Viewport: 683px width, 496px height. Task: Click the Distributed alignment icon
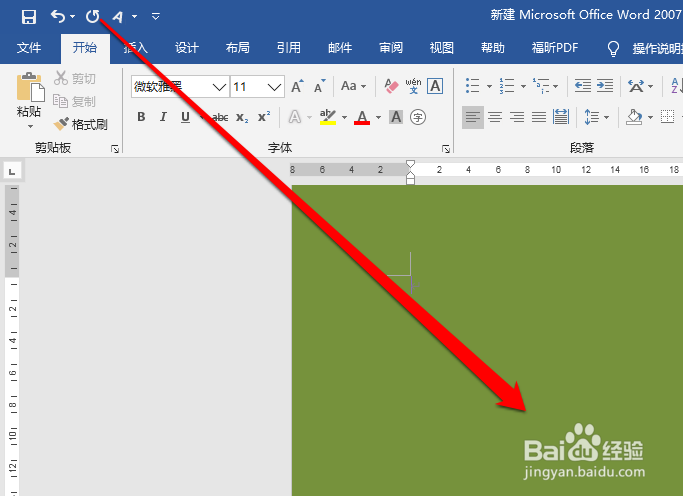(x=561, y=117)
